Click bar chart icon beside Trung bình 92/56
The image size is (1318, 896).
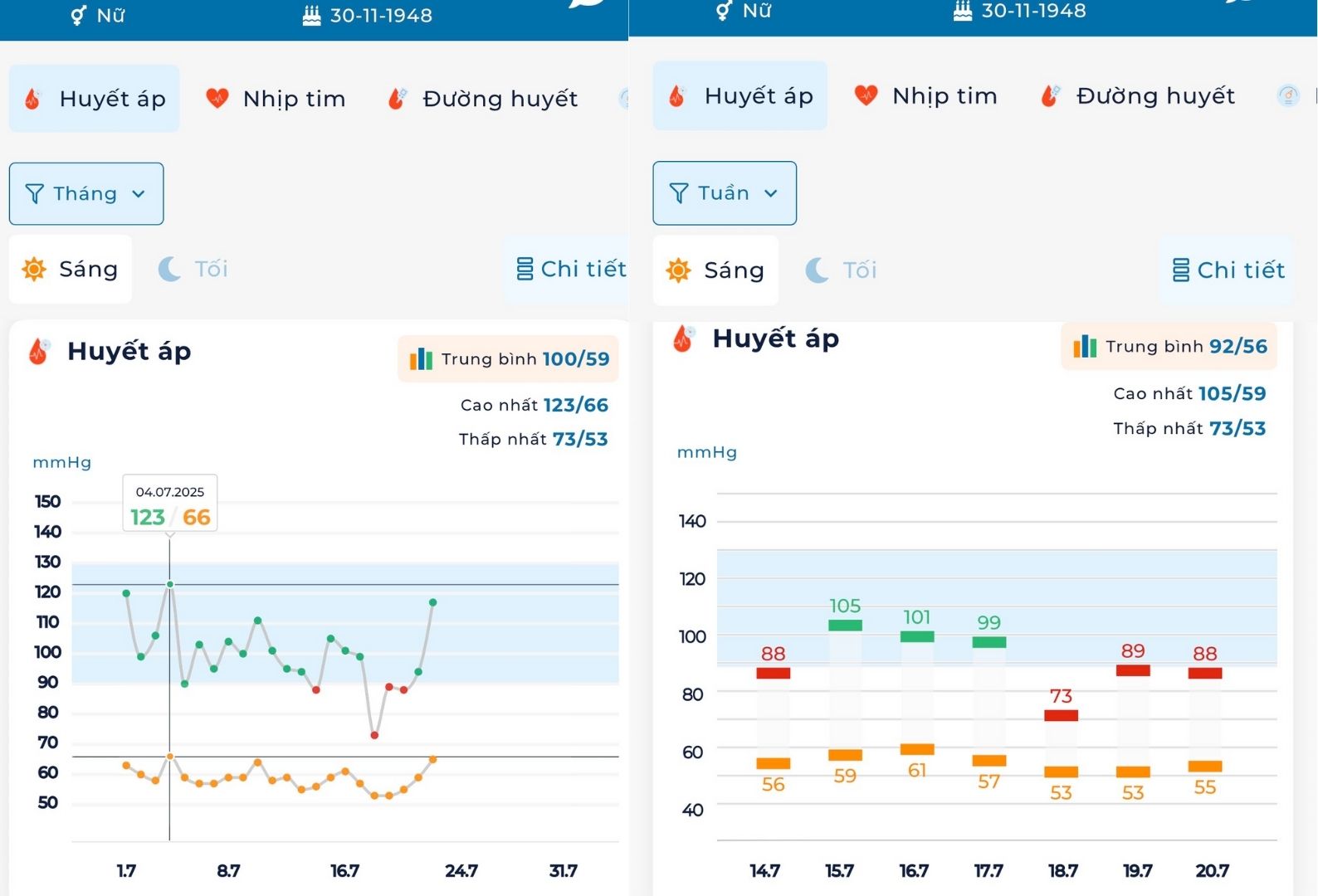(x=1084, y=347)
